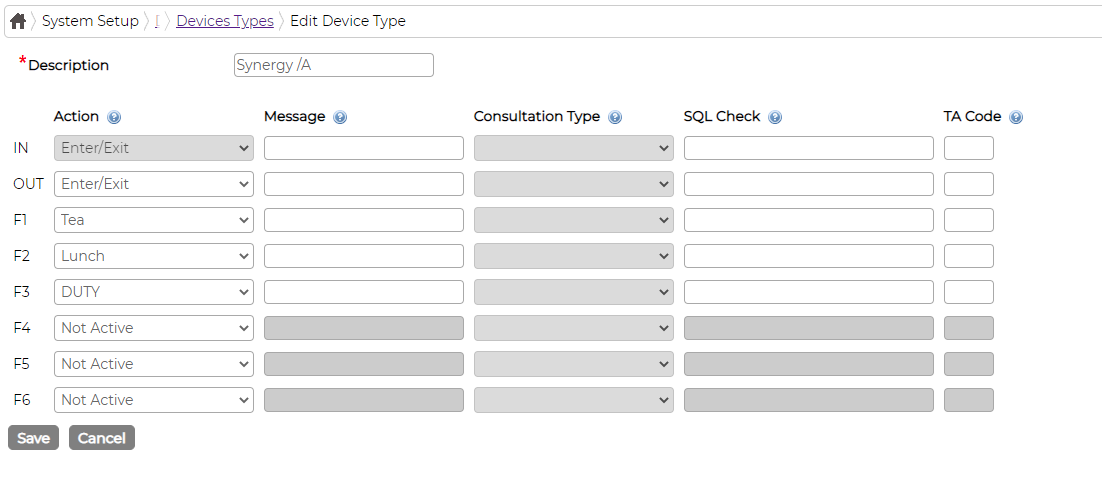Click the F1 row SQL Check field
The width and height of the screenshot is (1102, 485).
pyautogui.click(x=809, y=220)
